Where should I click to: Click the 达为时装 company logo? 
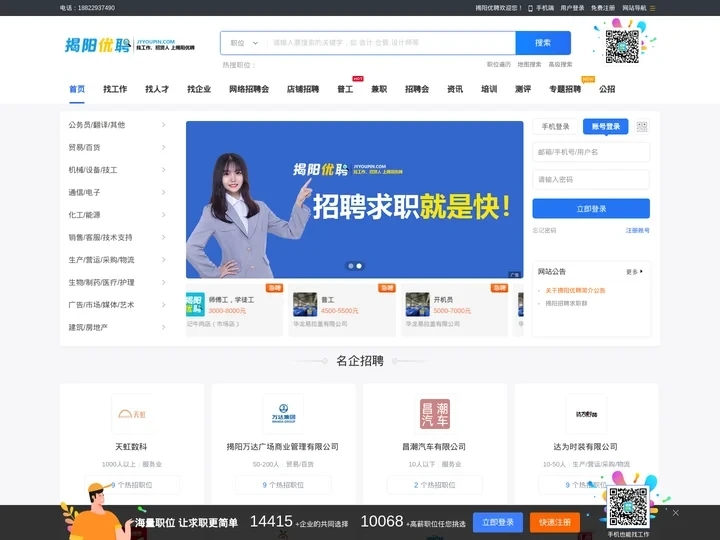coord(586,414)
